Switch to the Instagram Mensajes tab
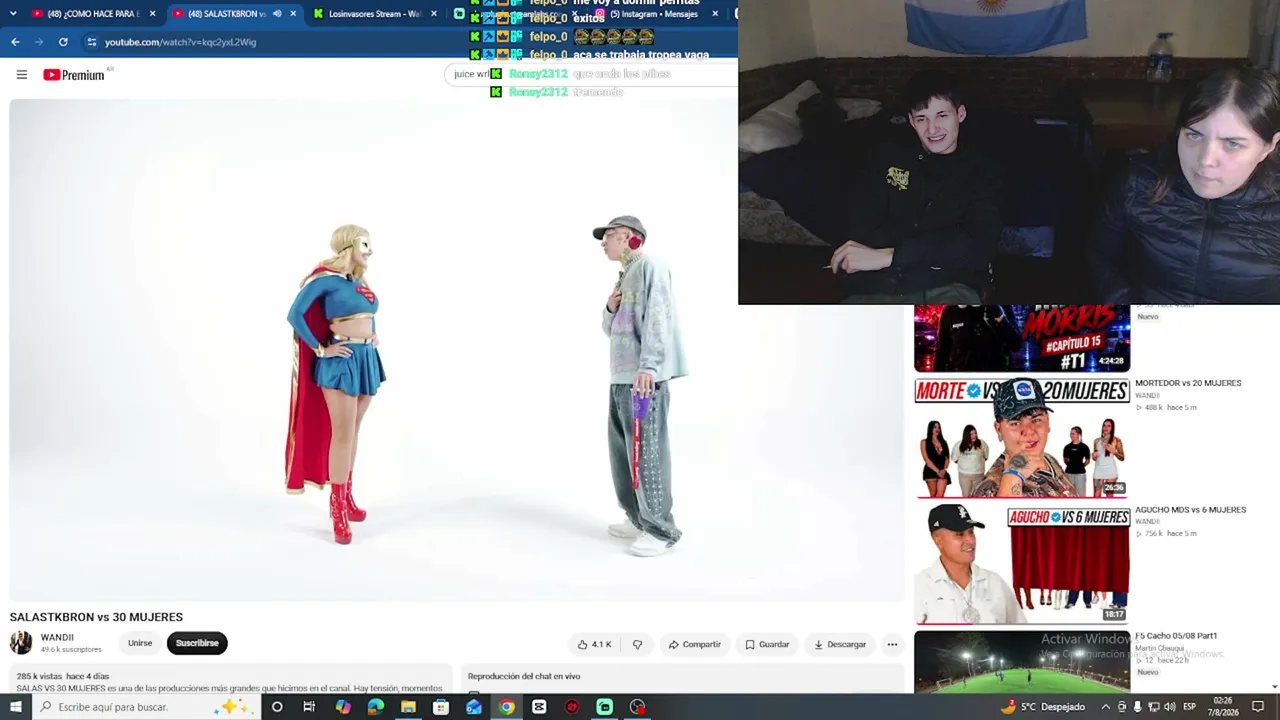The image size is (1280, 720). pyautogui.click(x=655, y=14)
